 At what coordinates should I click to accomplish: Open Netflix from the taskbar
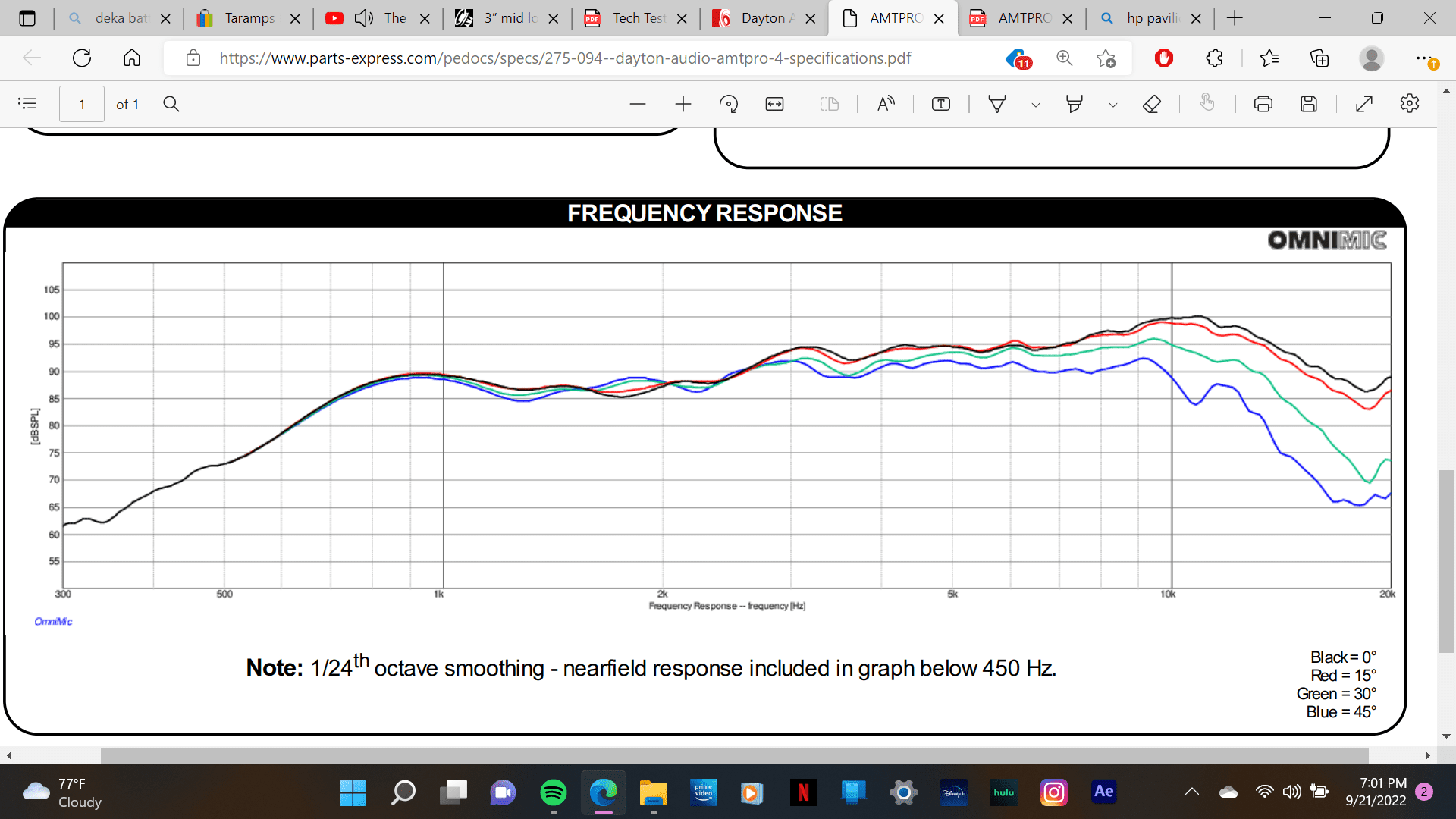(803, 792)
